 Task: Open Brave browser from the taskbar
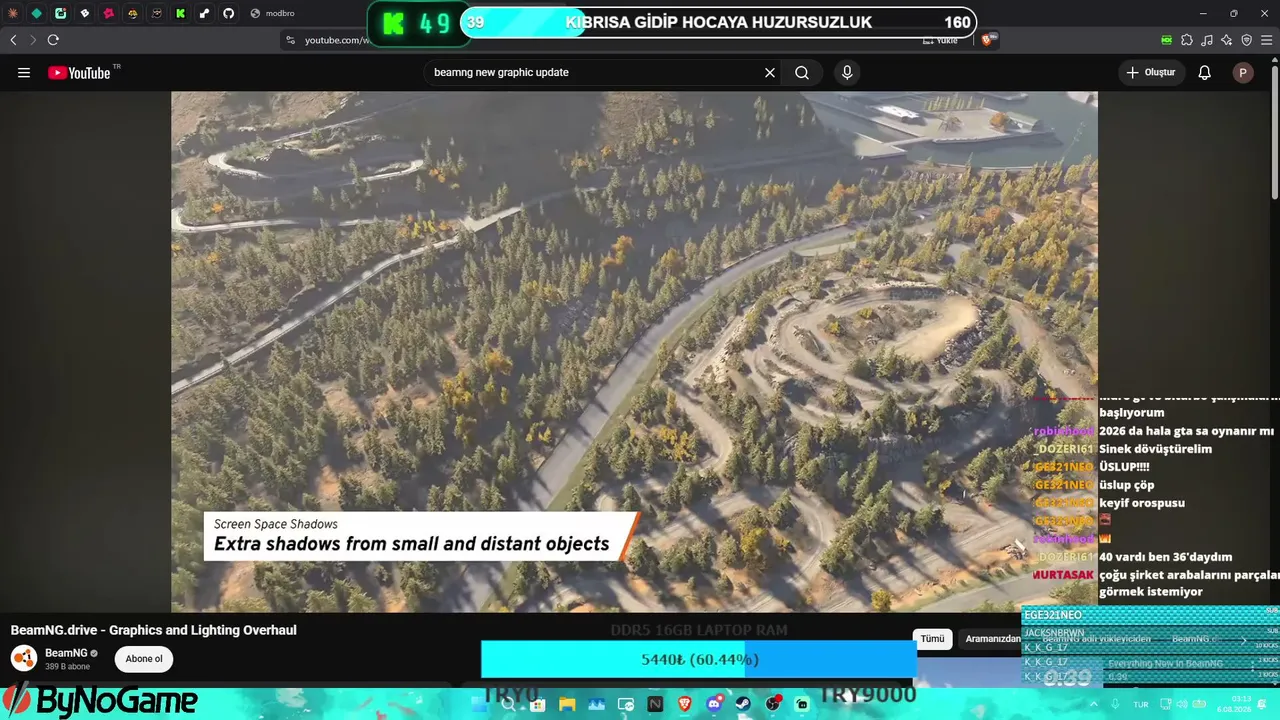pyautogui.click(x=684, y=704)
